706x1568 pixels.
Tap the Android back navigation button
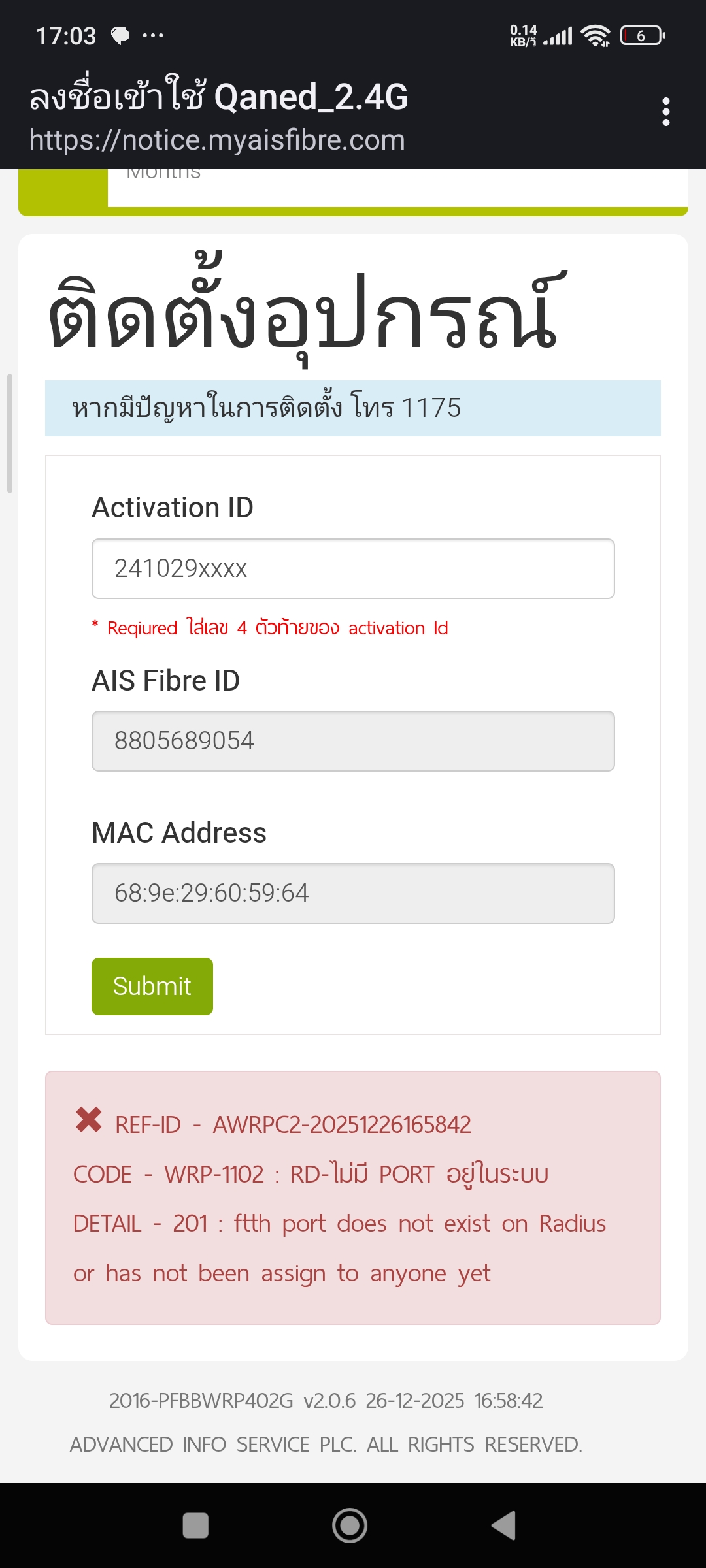pos(504,1526)
